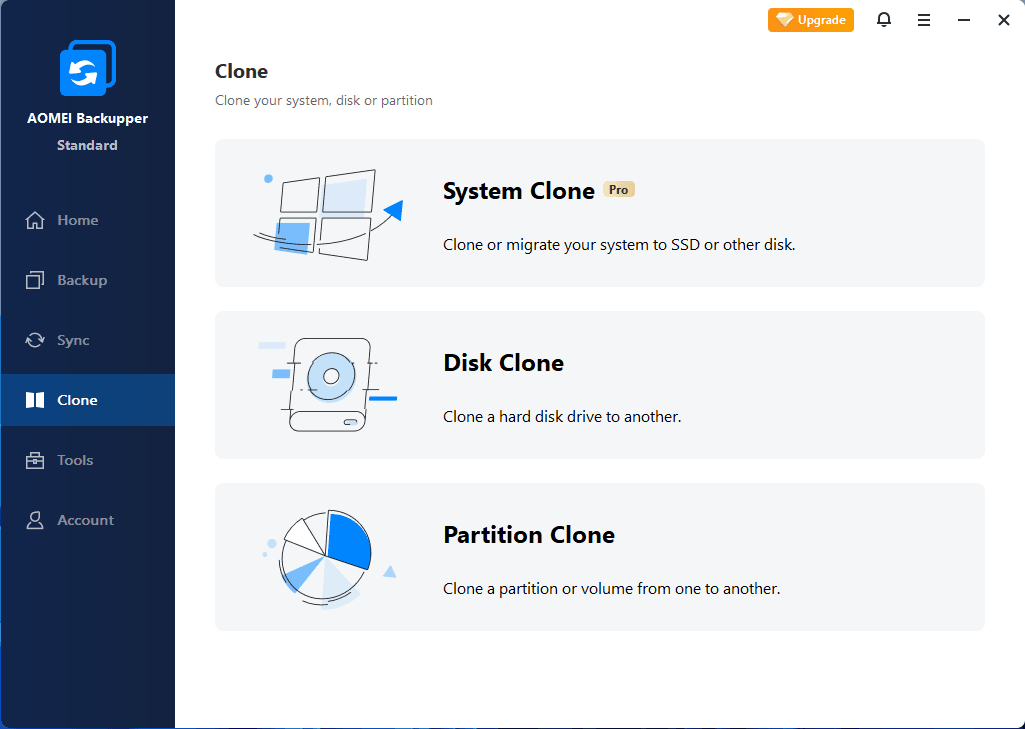Minimize the AOMEI Backupper window
This screenshot has height=729, width=1025.
pyautogui.click(x=964, y=20)
